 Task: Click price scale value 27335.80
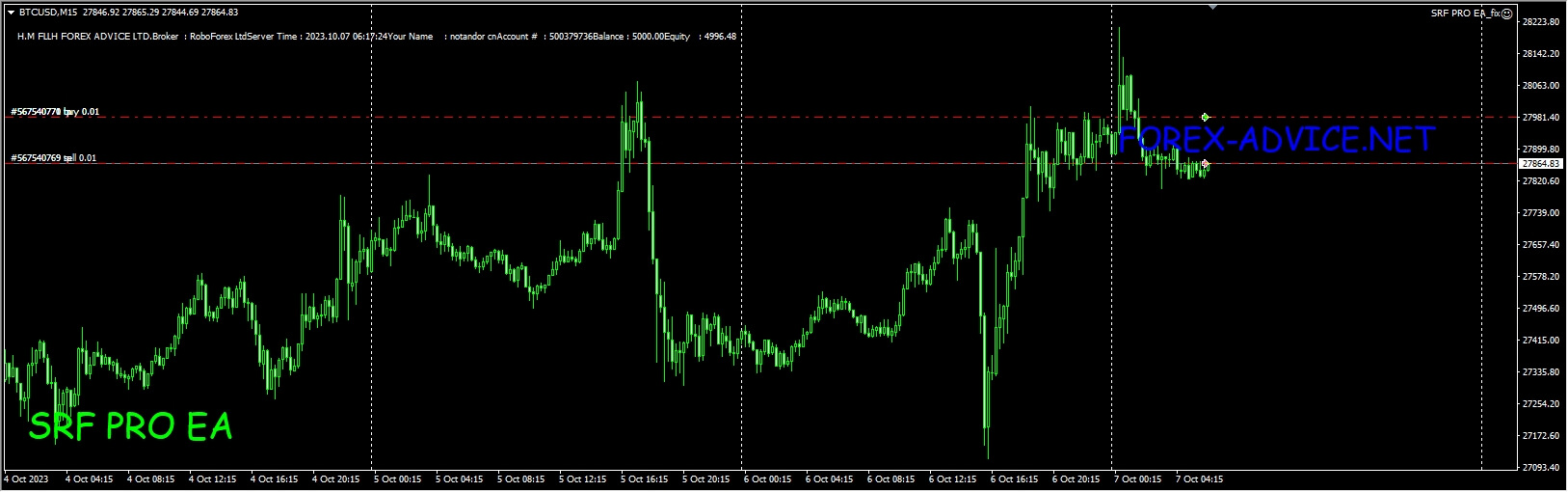(1540, 371)
